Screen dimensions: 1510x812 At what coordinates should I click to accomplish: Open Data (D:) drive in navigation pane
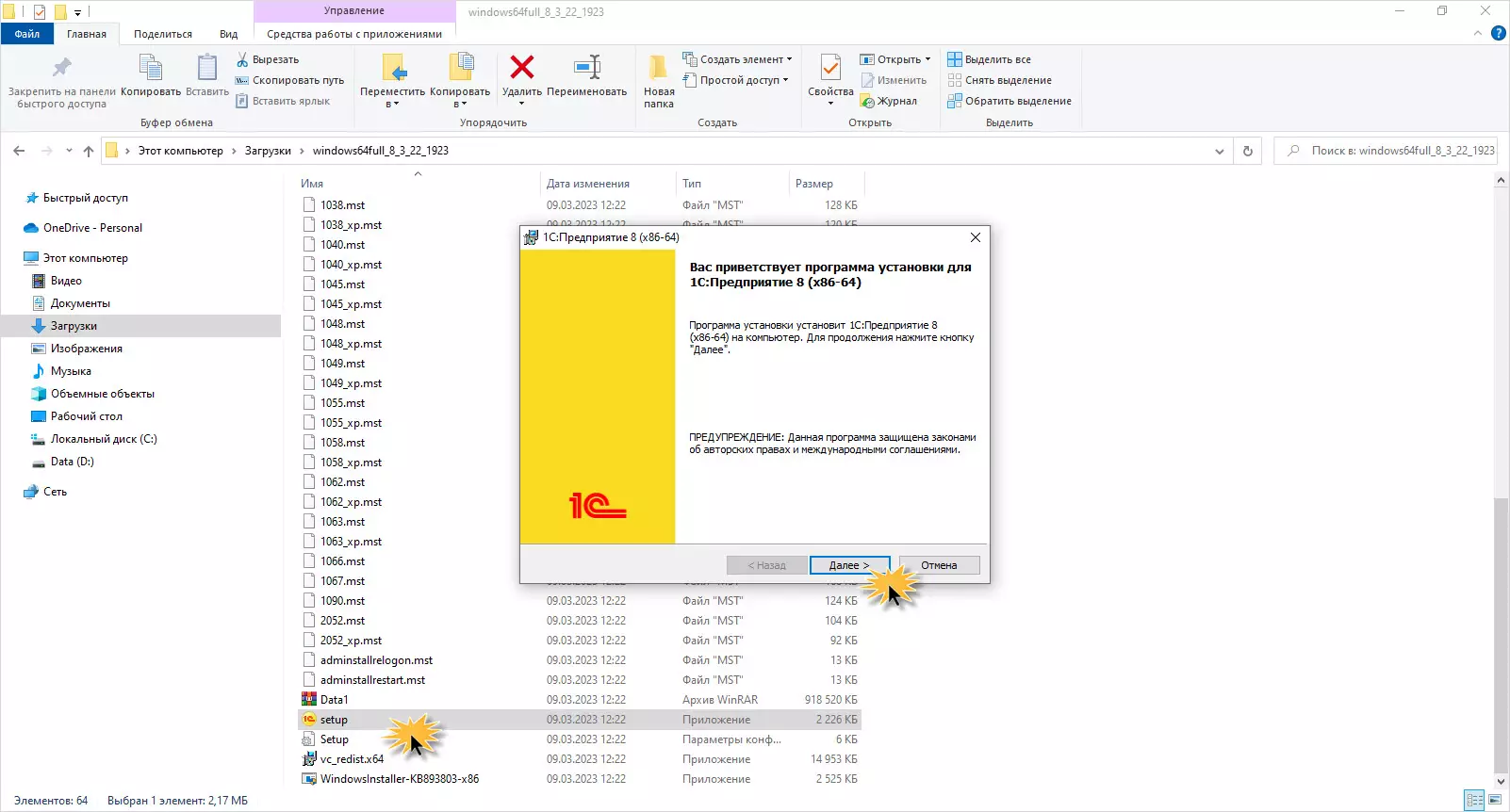pos(73,462)
